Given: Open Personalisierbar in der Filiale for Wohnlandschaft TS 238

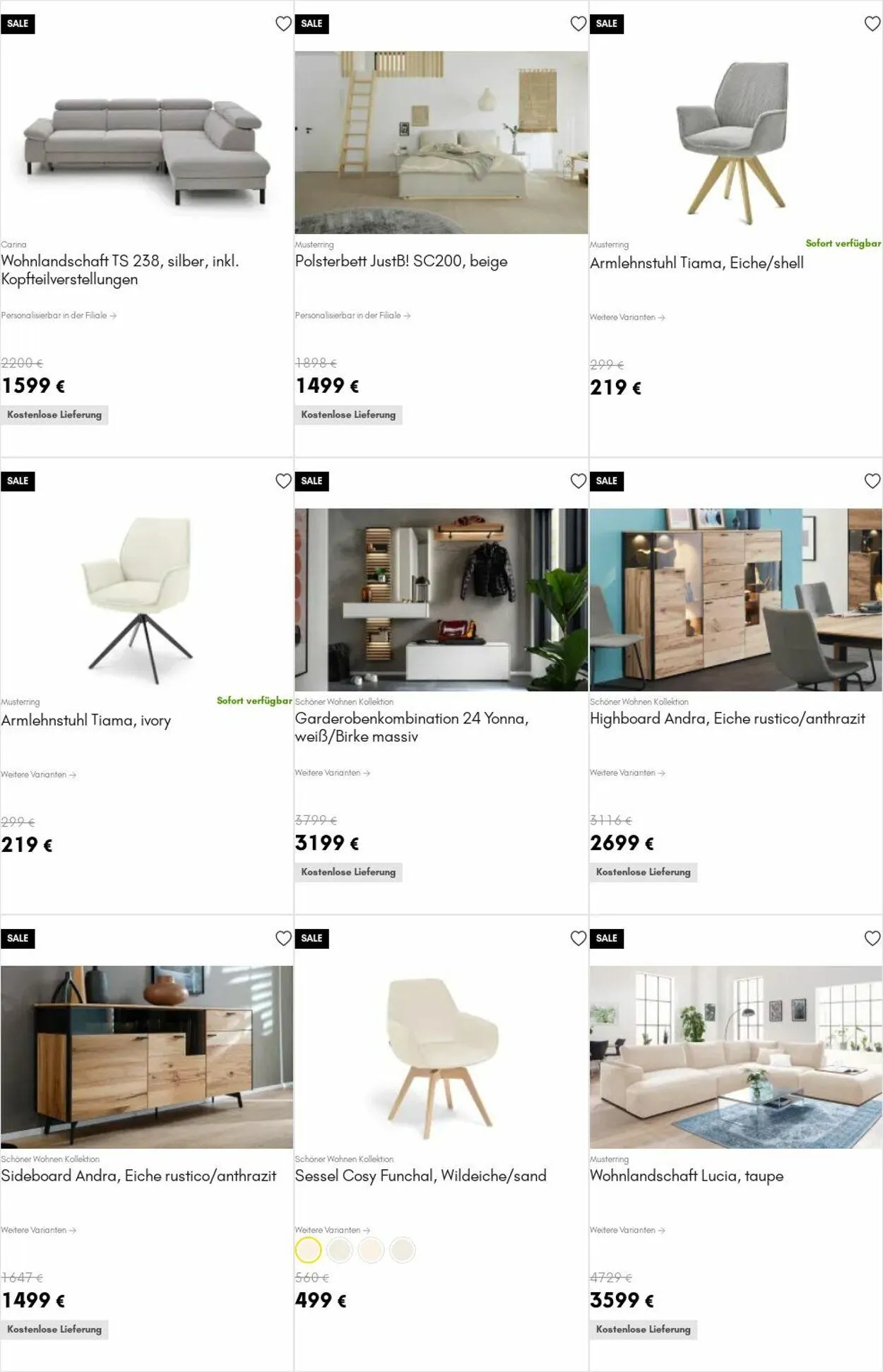Looking at the screenshot, I should click(x=59, y=316).
